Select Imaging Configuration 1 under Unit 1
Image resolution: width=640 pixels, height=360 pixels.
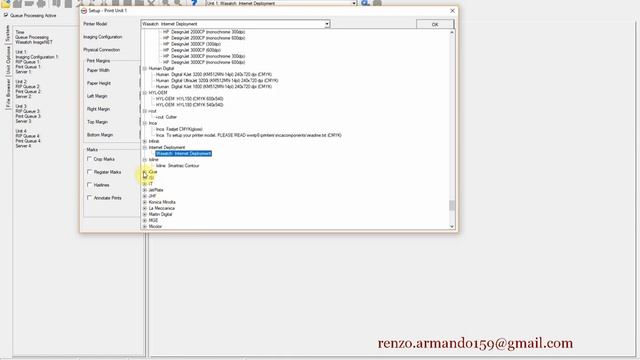37,57
